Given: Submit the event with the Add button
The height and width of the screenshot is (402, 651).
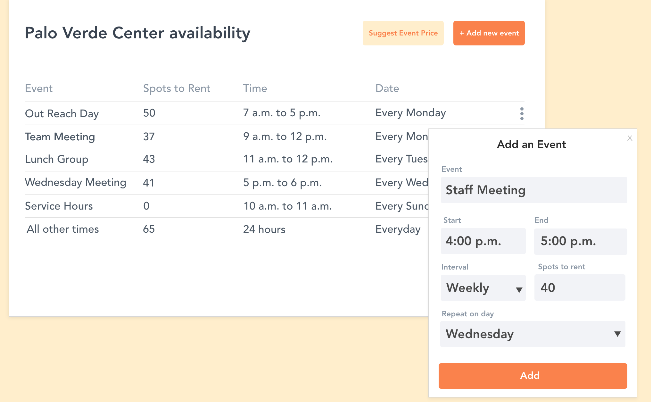Looking at the screenshot, I should click(x=533, y=376).
